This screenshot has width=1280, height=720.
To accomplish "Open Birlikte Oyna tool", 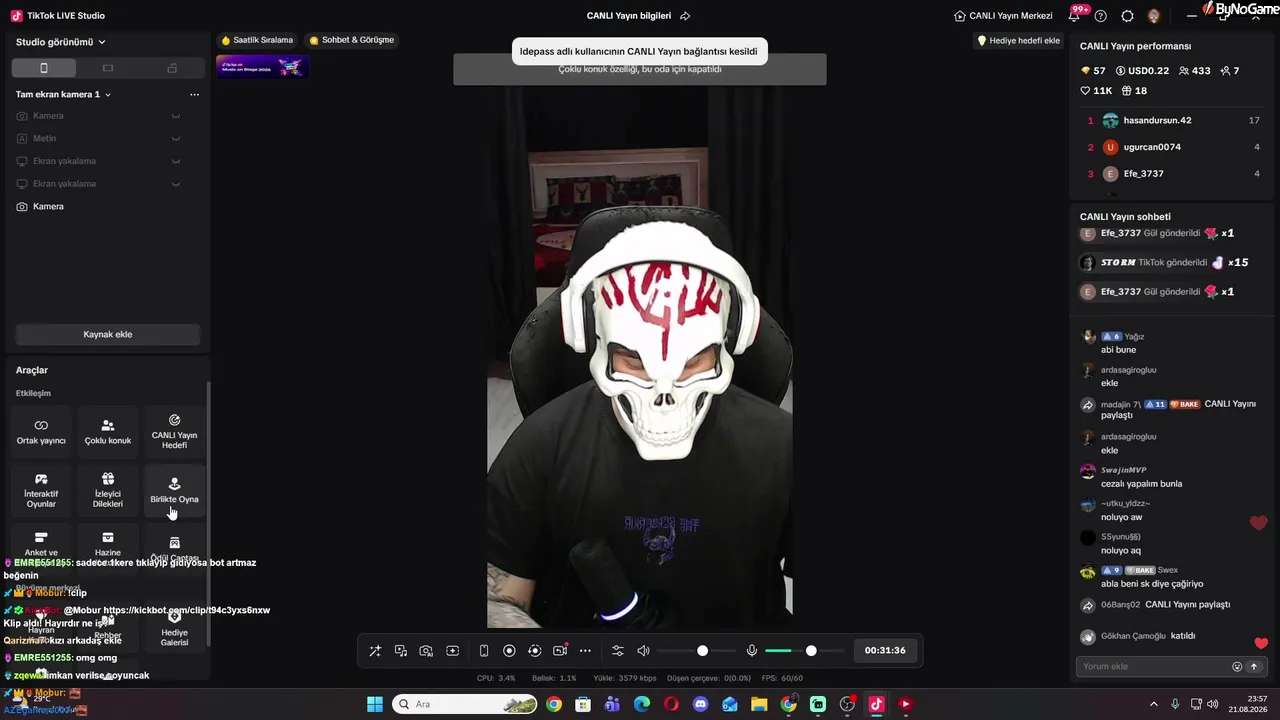I will click(174, 490).
